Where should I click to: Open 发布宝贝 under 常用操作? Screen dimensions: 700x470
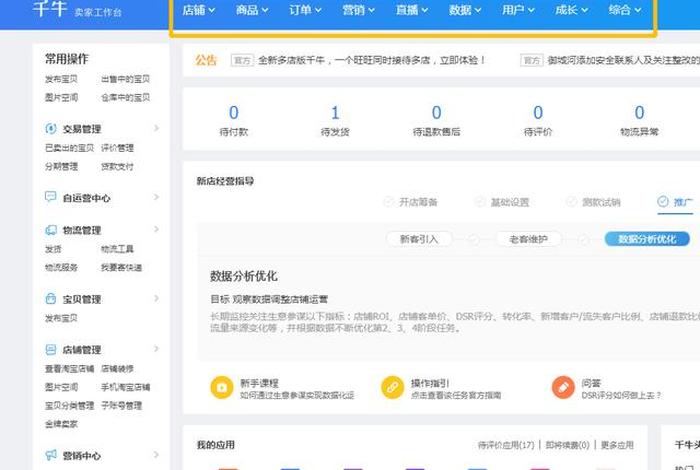[x=61, y=79]
